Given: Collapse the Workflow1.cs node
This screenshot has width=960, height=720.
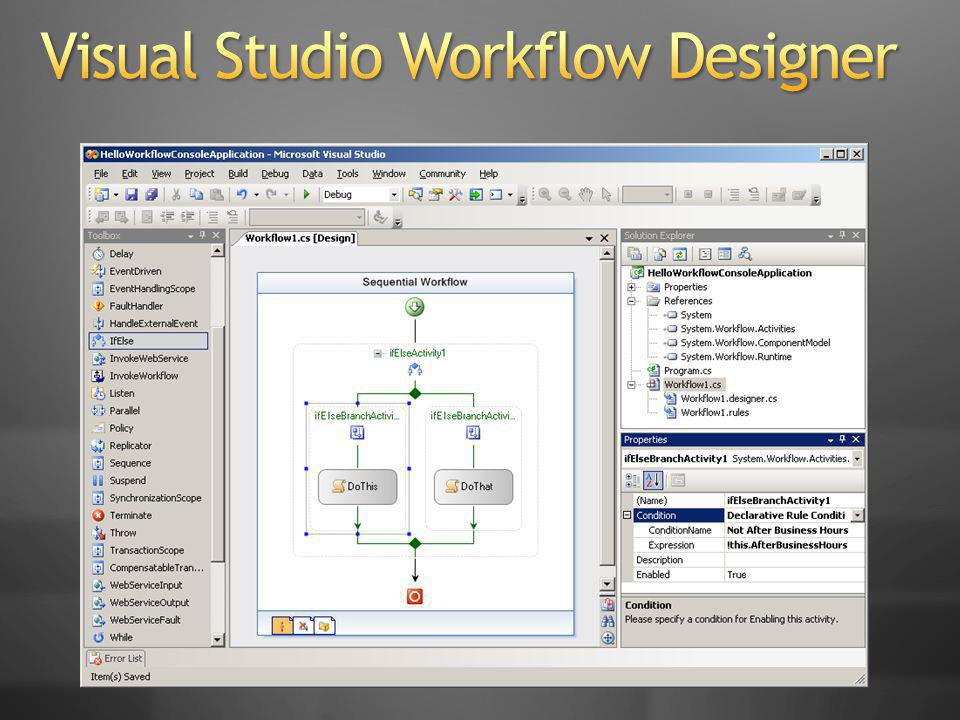Looking at the screenshot, I should point(631,385).
